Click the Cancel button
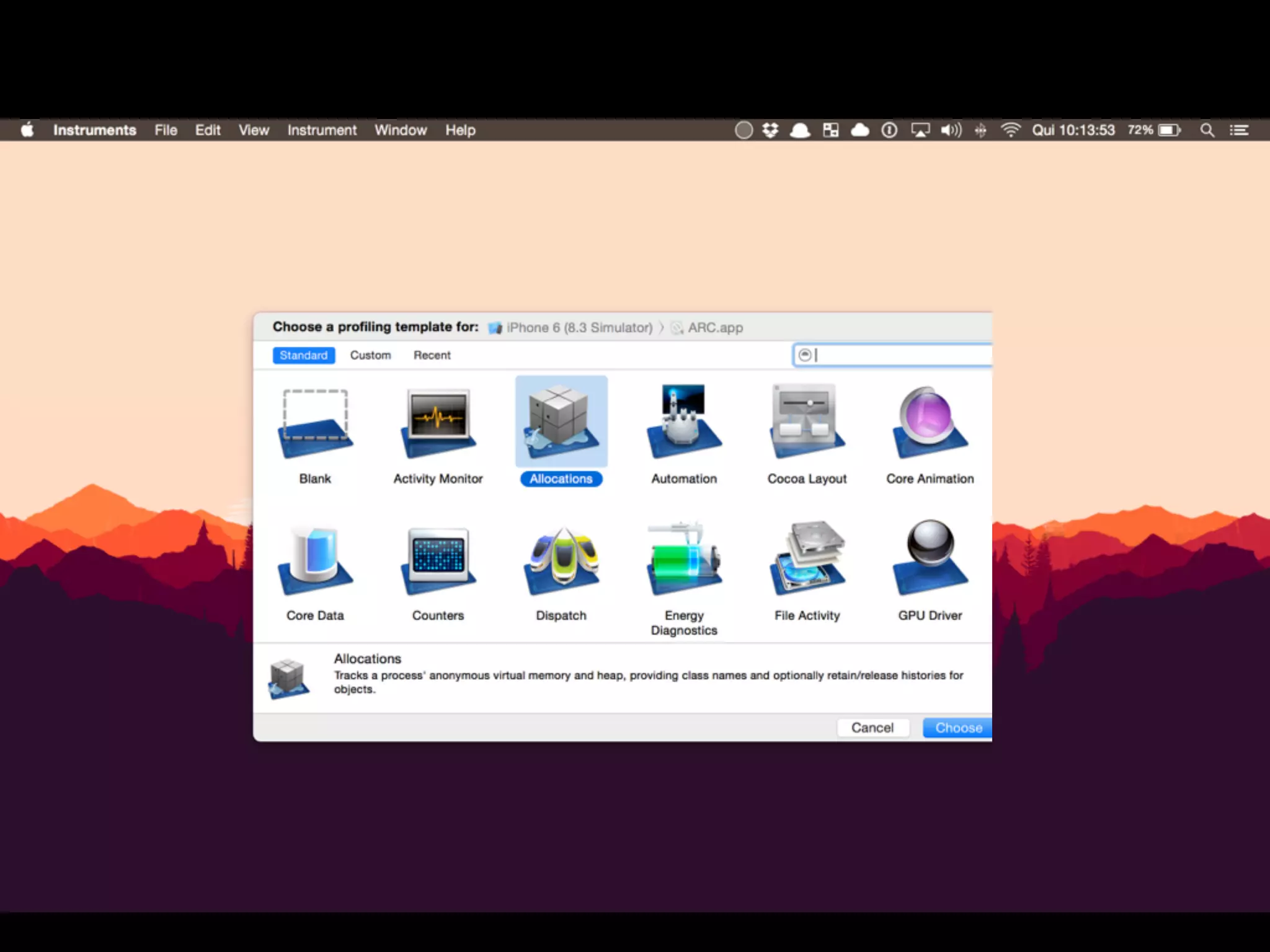 872,728
